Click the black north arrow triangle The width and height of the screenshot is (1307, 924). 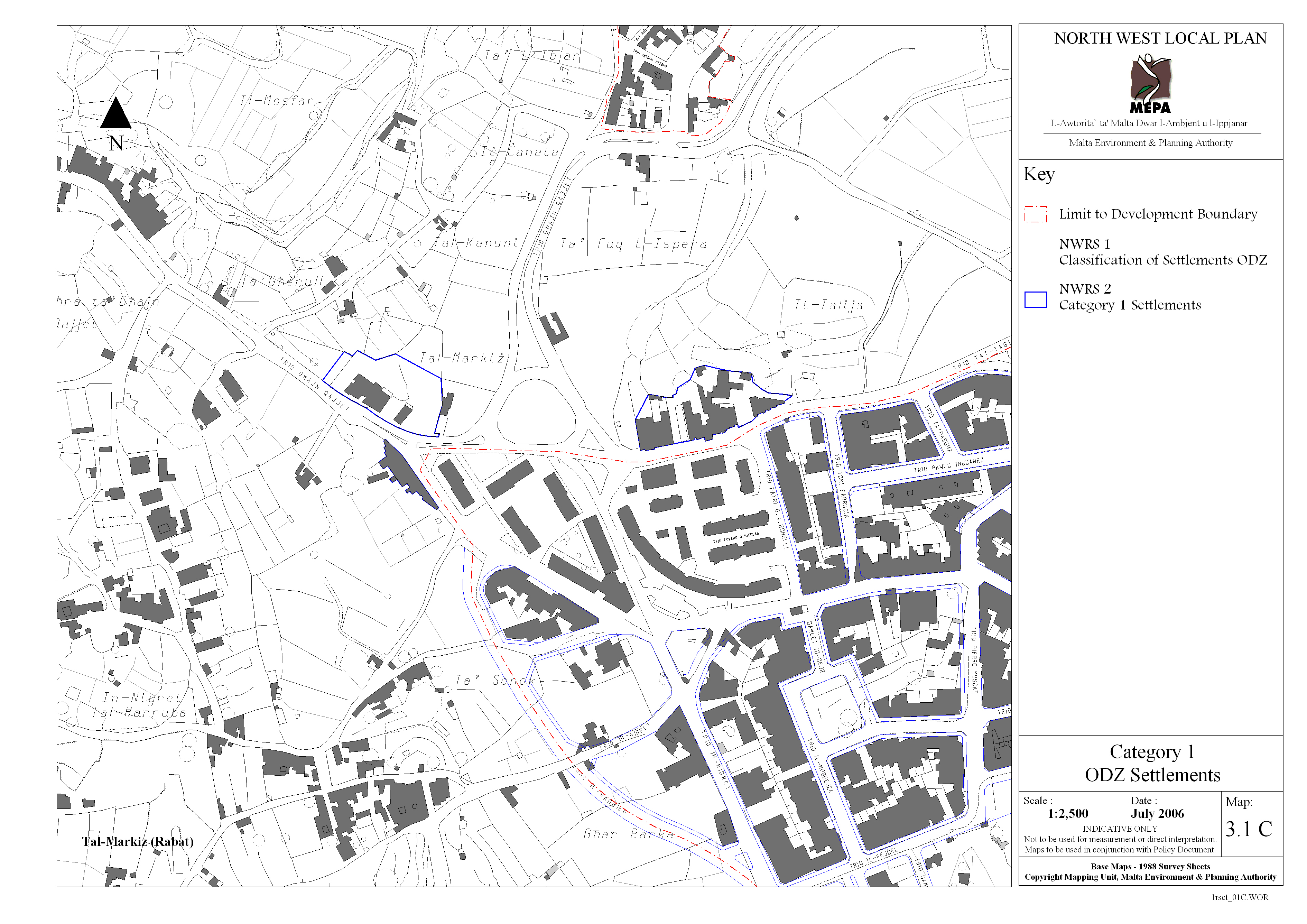click(x=115, y=113)
